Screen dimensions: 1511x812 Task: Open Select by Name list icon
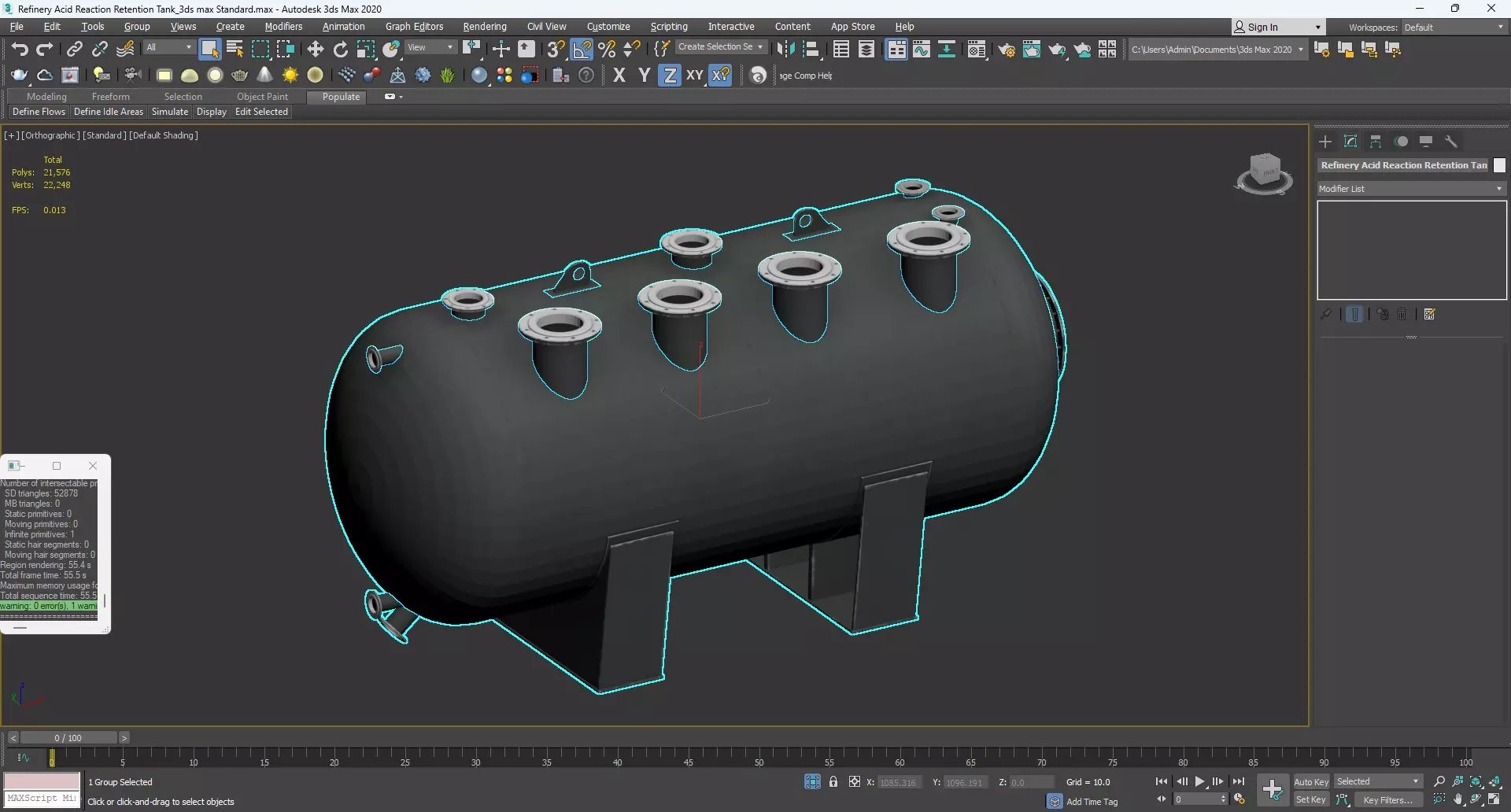[235, 50]
